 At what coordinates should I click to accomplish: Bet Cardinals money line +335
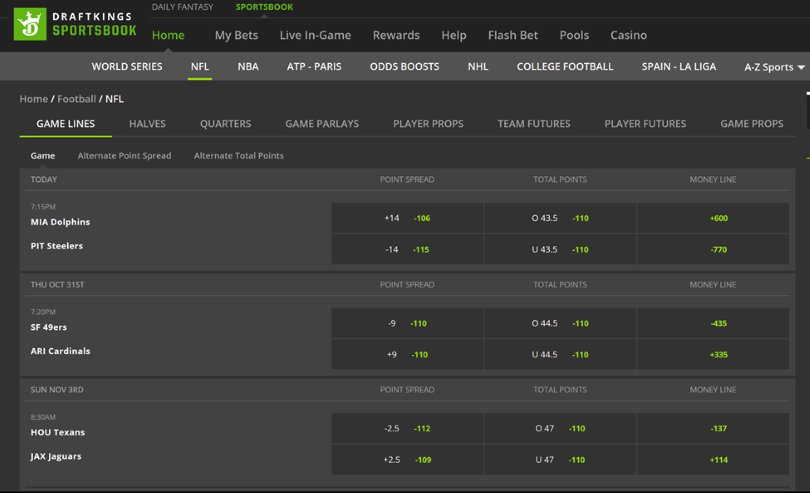click(x=713, y=355)
